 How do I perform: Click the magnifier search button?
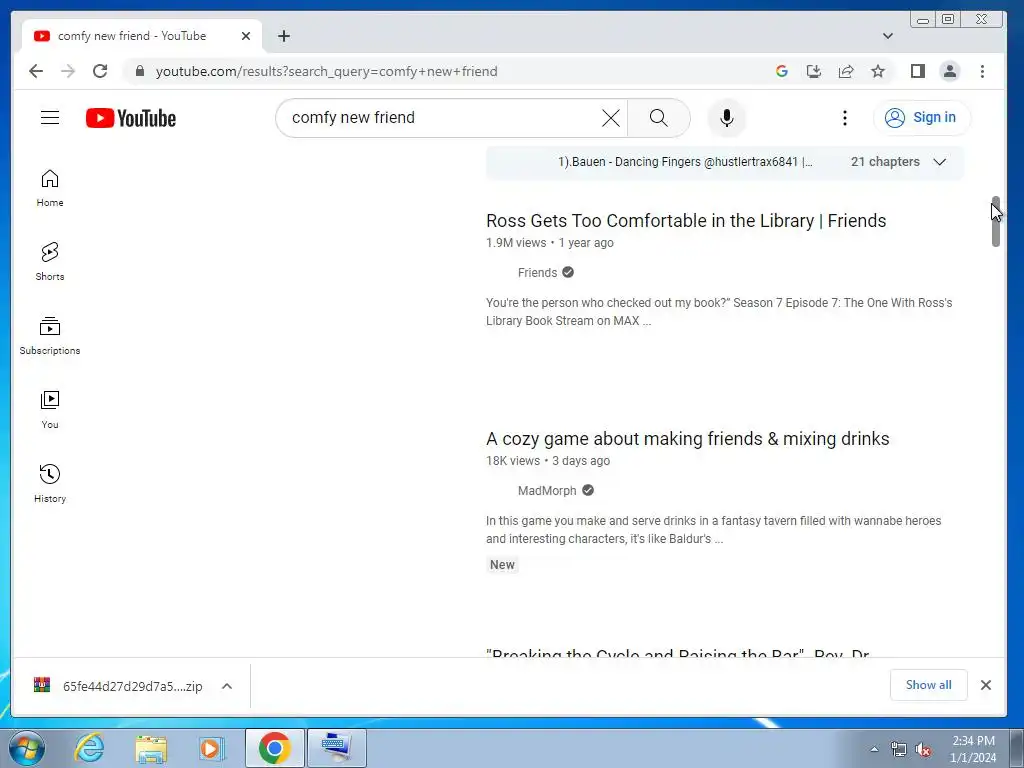pos(659,118)
